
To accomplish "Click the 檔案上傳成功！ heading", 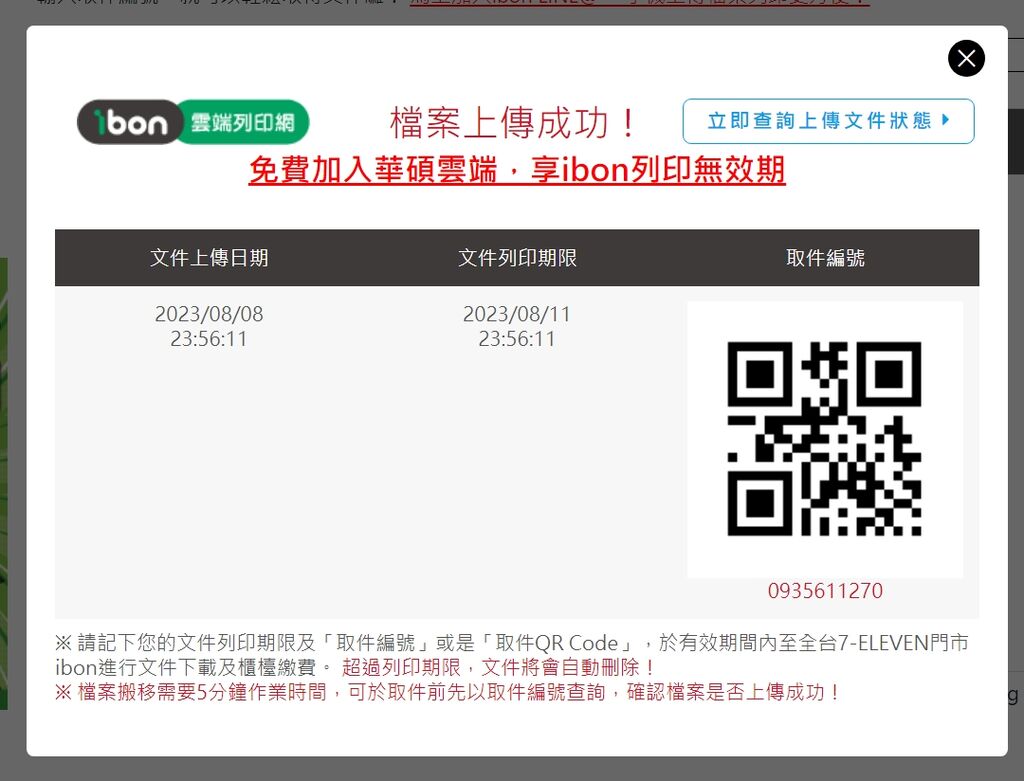I will click(513, 122).
